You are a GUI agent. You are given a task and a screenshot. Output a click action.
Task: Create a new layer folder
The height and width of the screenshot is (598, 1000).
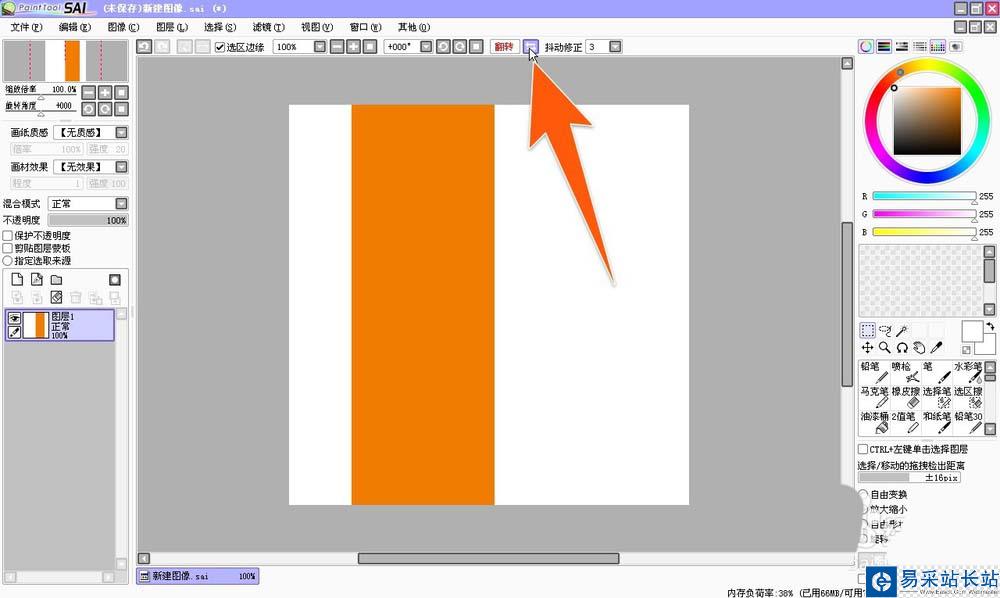click(x=57, y=279)
